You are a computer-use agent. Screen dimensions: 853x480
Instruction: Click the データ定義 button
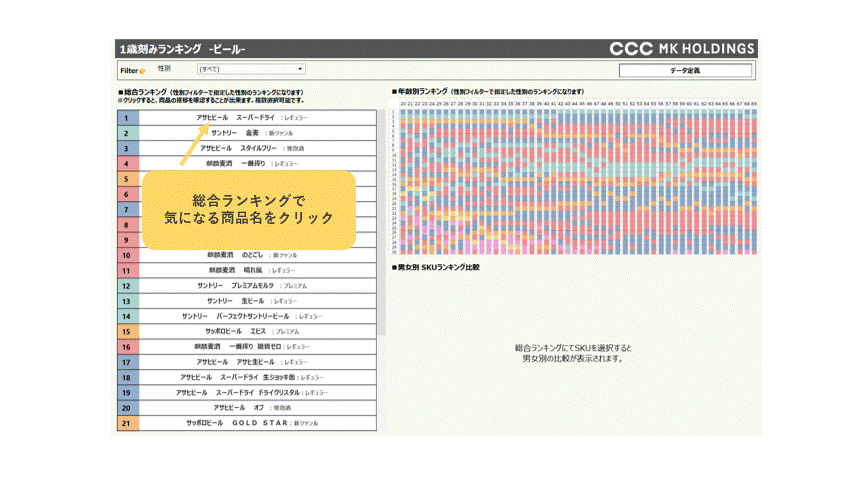tap(685, 70)
